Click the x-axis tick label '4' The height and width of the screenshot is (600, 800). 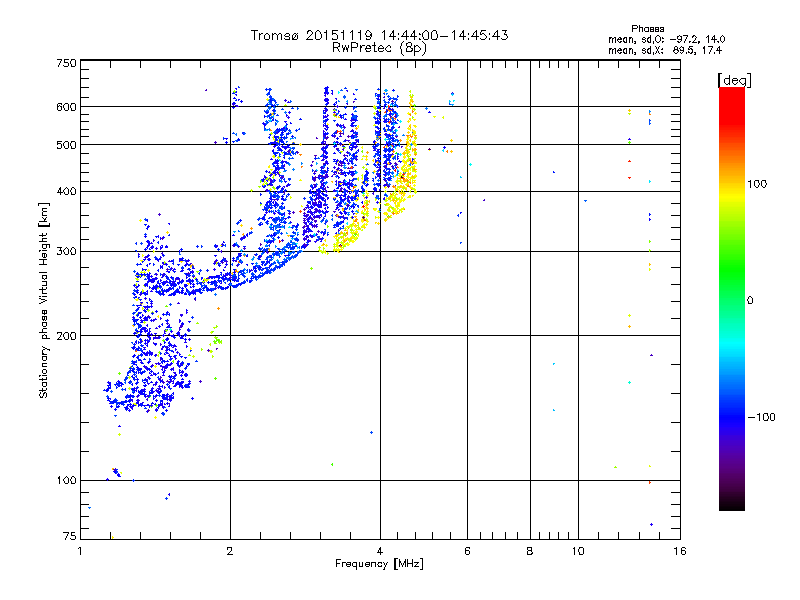[x=380, y=551]
